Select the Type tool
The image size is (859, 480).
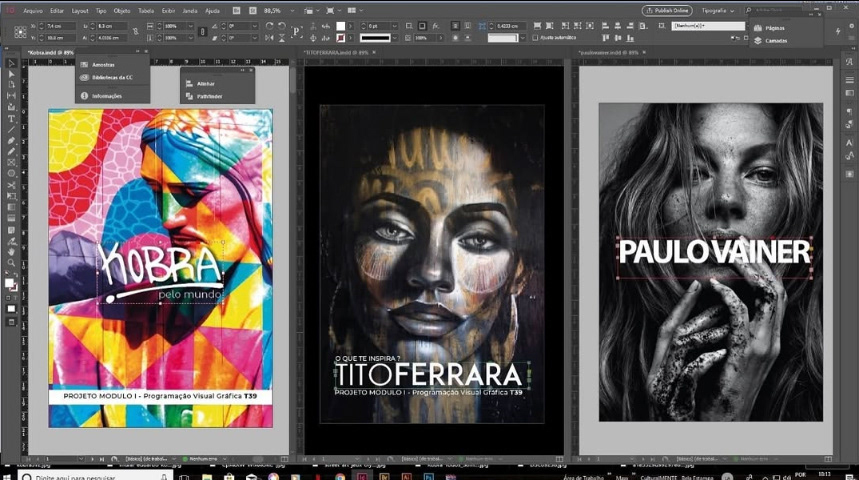11,118
